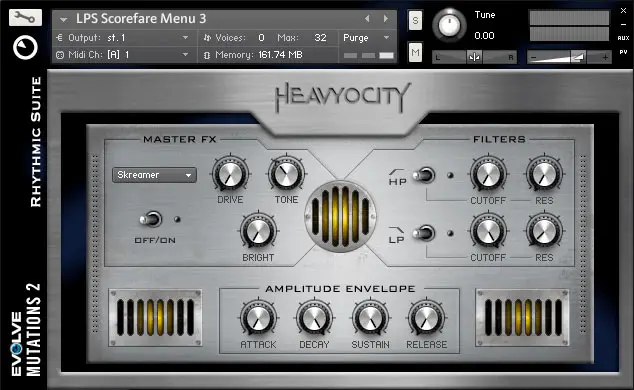Viewport: 634px width, 390px height.
Task: Toggle the HP filter switch
Action: tap(424, 175)
